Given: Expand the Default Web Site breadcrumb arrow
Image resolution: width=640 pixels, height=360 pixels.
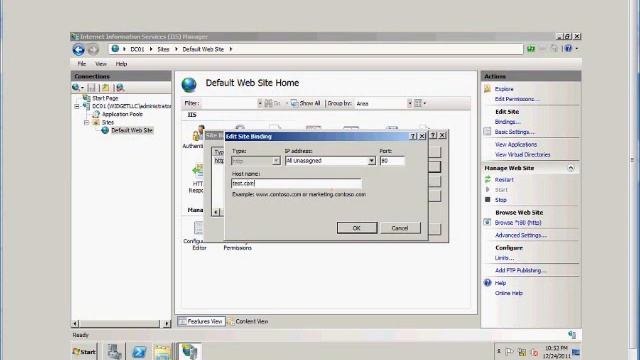Looking at the screenshot, I should 231,49.
